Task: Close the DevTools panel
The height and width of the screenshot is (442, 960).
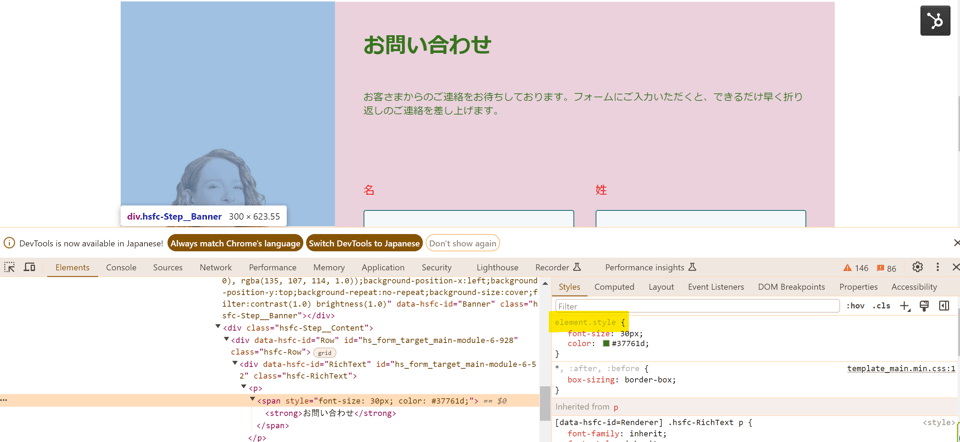Action: [x=956, y=268]
